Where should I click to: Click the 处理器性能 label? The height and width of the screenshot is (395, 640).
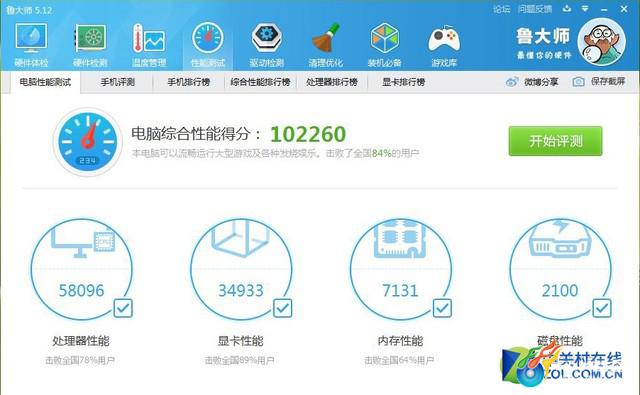(x=81, y=341)
